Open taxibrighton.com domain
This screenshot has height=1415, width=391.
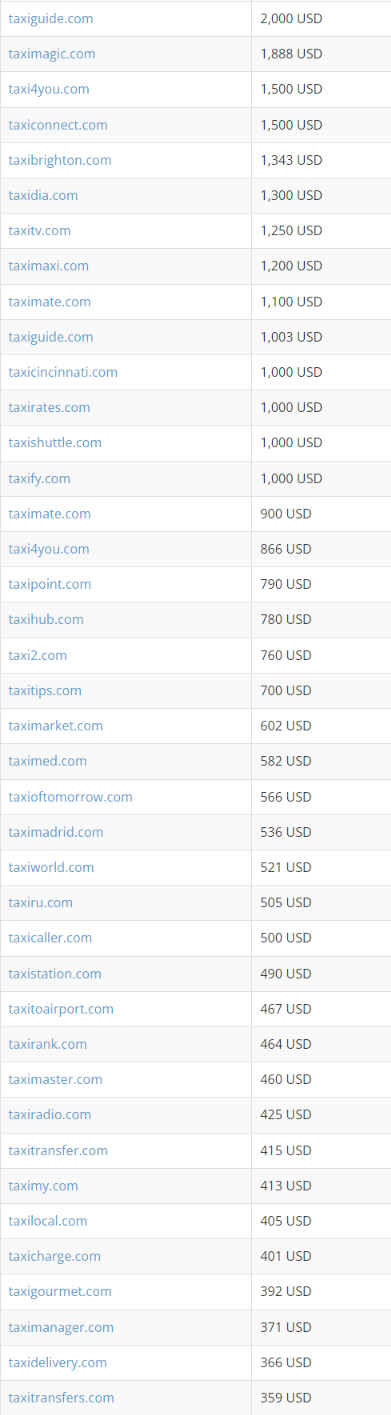pyautogui.click(x=60, y=160)
